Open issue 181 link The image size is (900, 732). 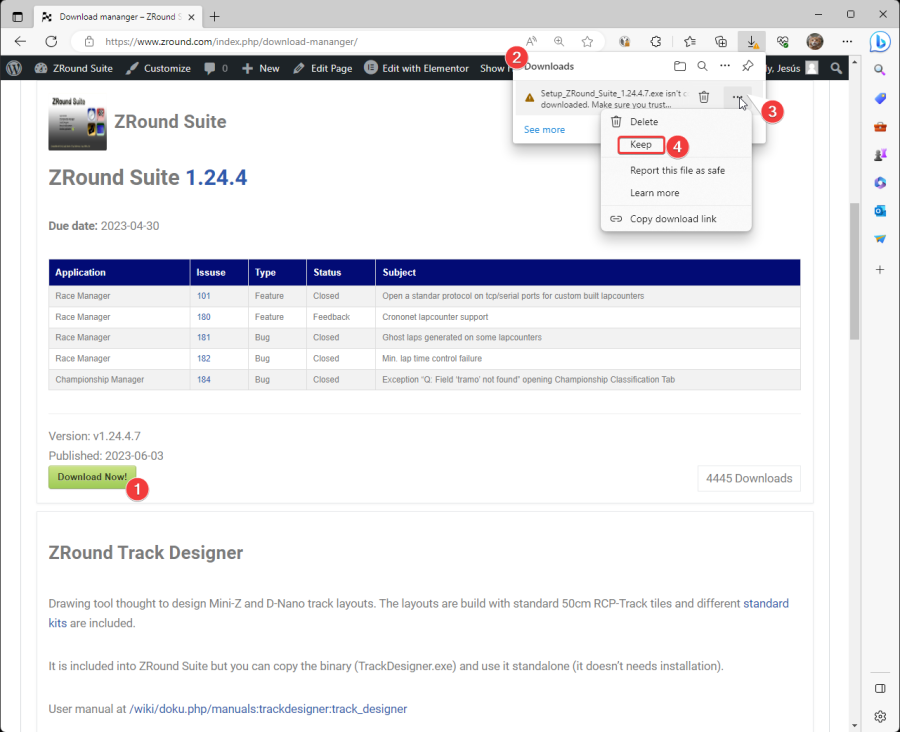[203, 338]
